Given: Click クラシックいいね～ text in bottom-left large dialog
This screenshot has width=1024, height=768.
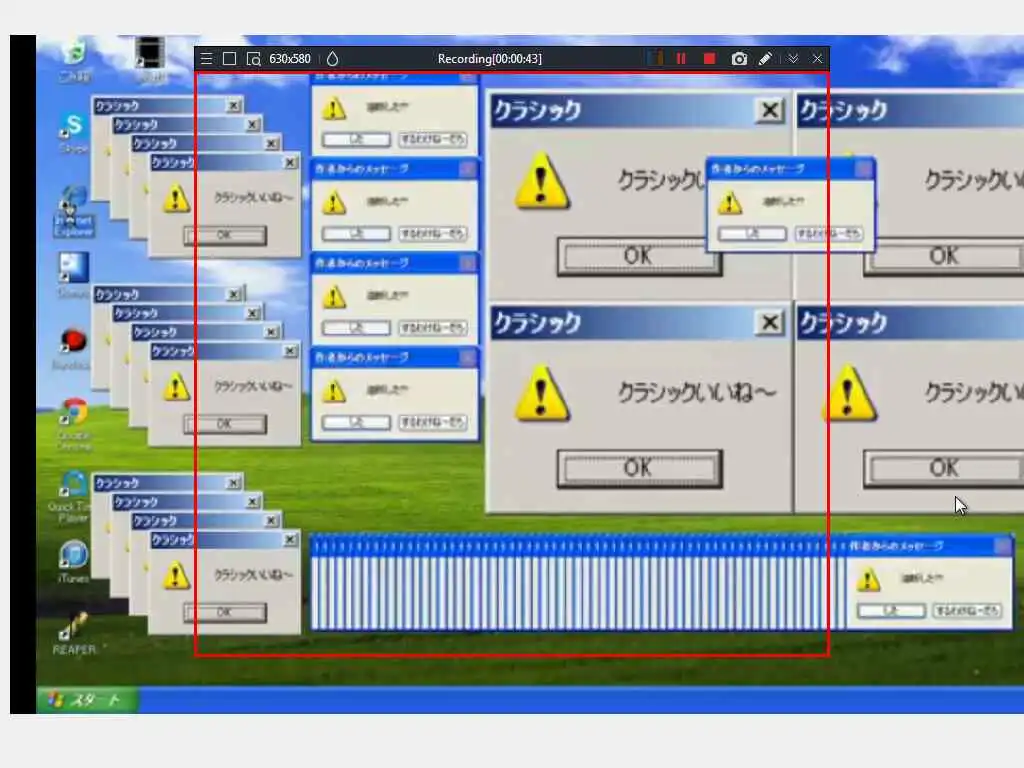Looking at the screenshot, I should (697, 392).
